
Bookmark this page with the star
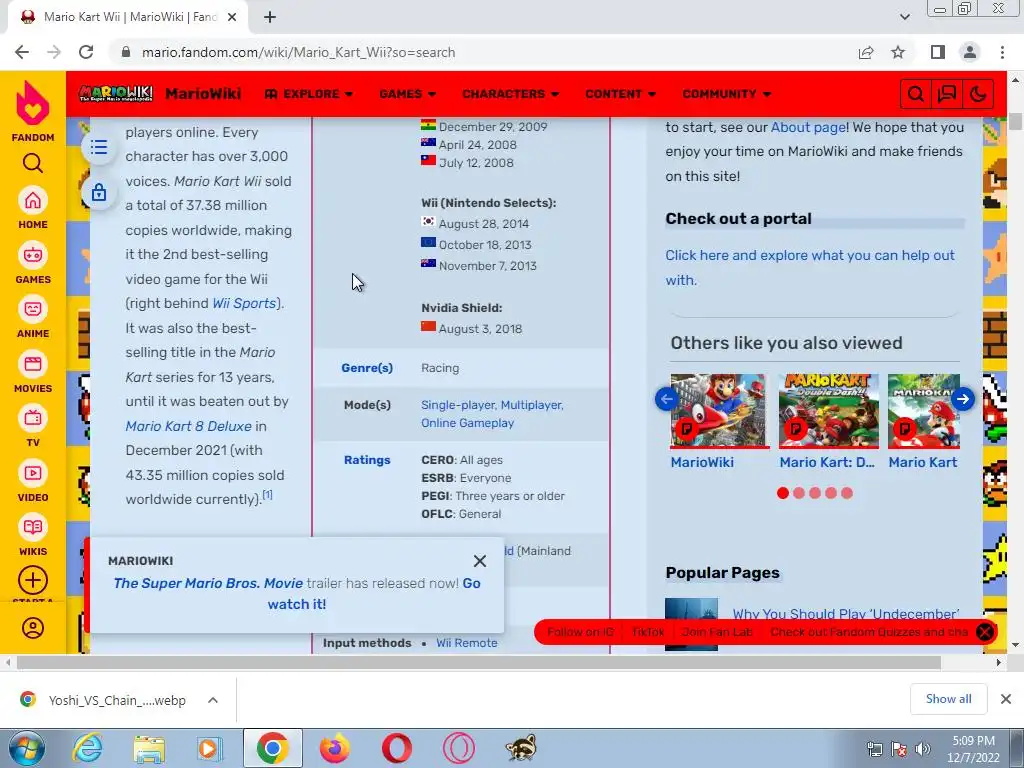click(899, 52)
